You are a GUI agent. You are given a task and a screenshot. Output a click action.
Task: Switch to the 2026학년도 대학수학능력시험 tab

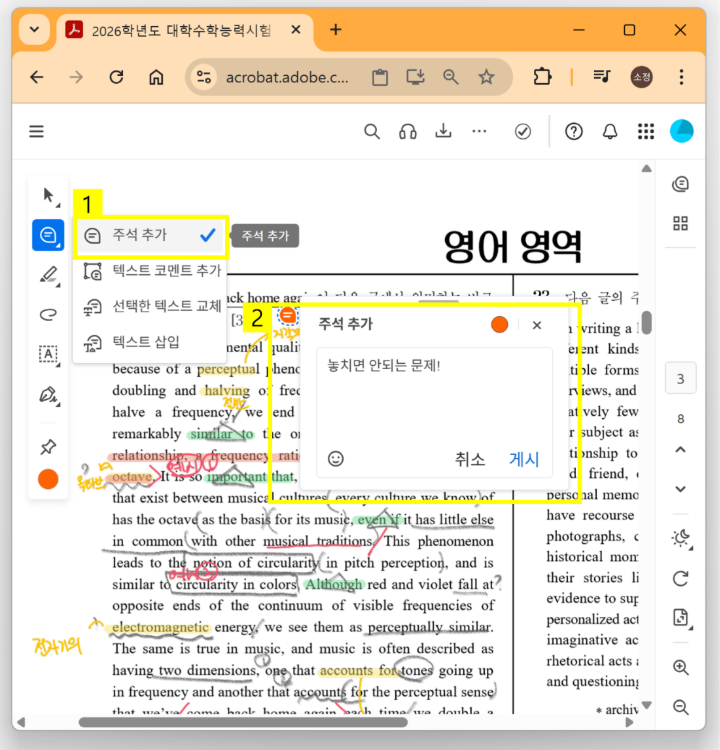tap(182, 31)
